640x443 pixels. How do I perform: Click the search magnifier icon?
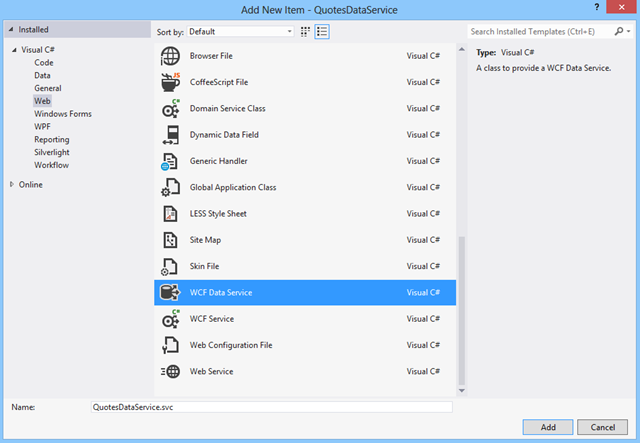[619, 31]
